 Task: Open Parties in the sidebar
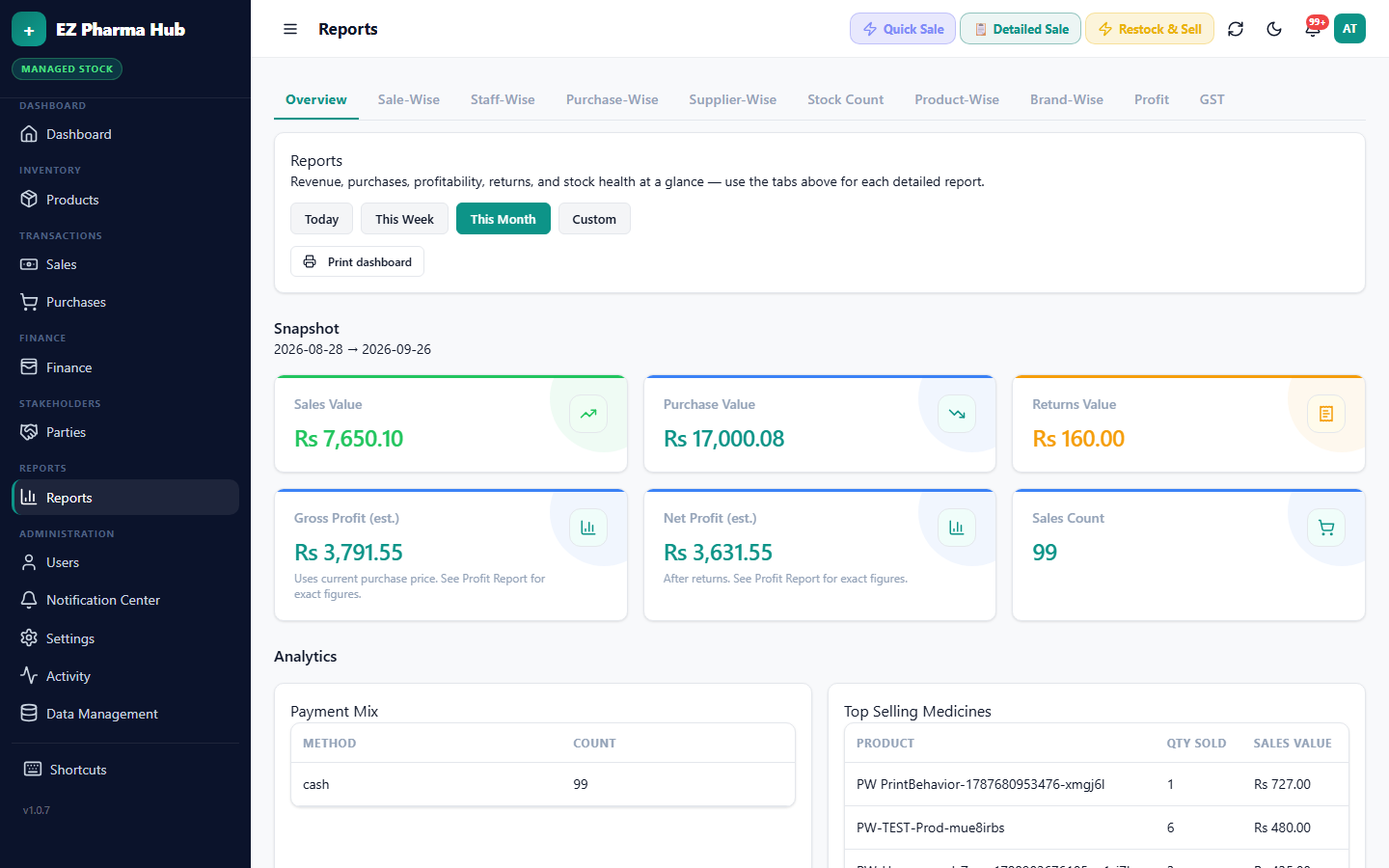tap(125, 432)
